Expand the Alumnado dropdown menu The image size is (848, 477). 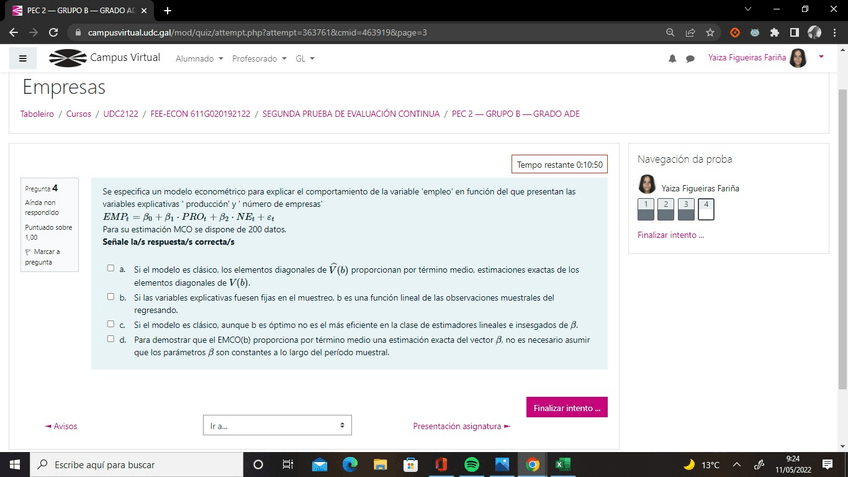199,58
